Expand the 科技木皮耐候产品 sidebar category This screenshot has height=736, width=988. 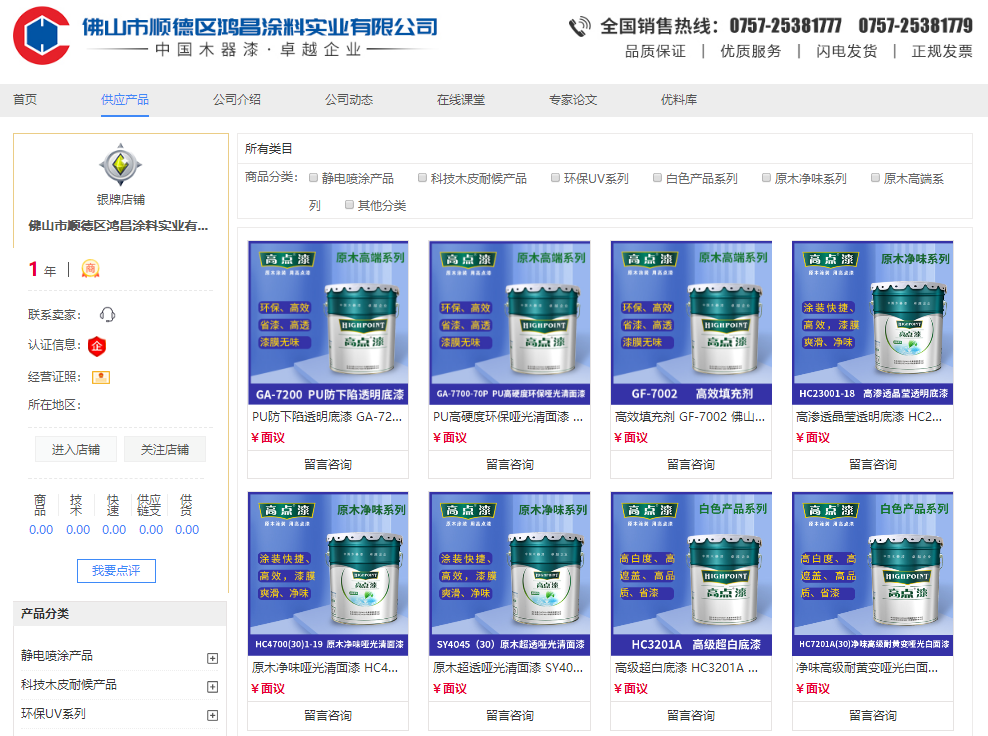coord(212,686)
